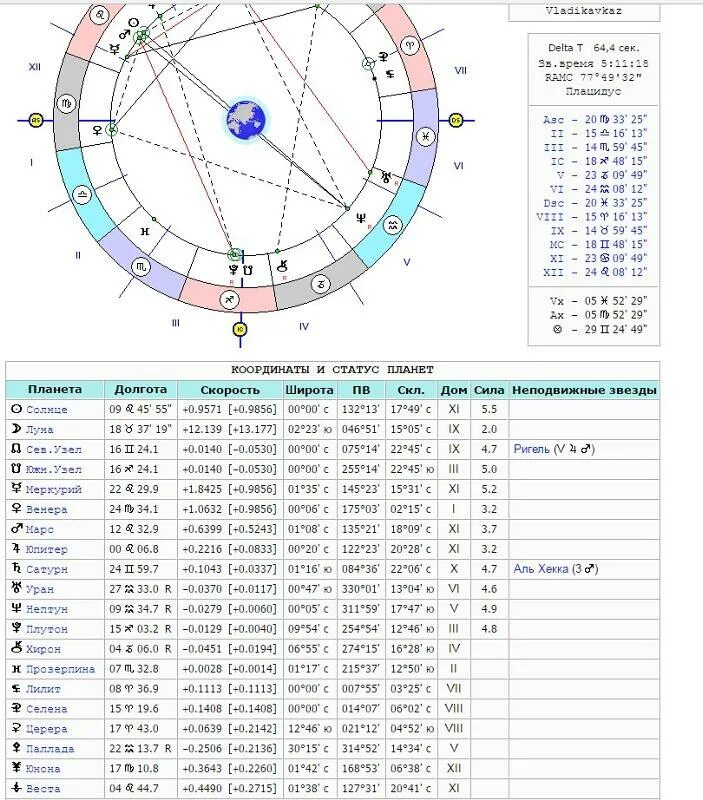Click the Saturn symbol in table row

tap(16, 568)
